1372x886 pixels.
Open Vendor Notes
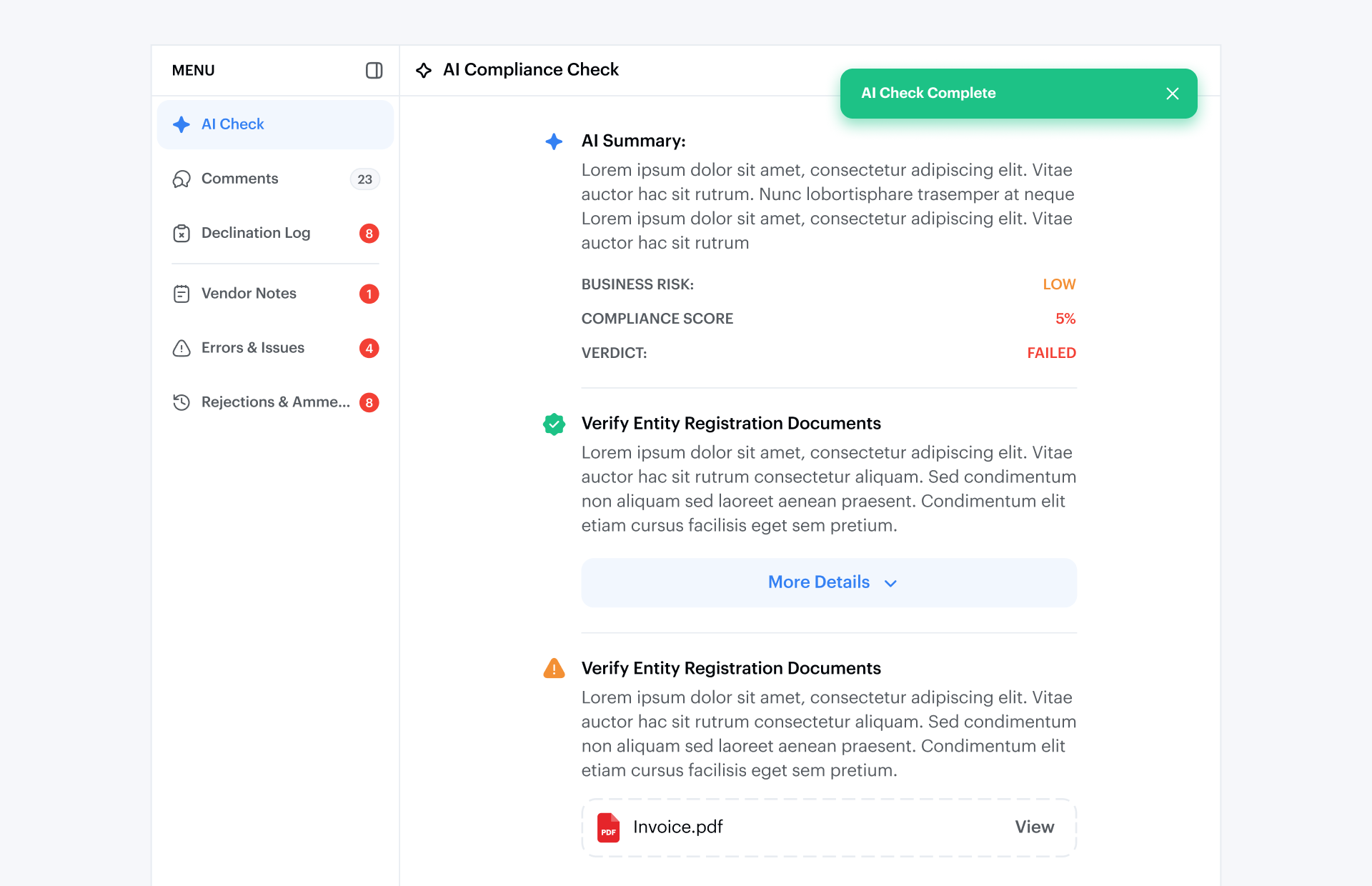pos(275,294)
